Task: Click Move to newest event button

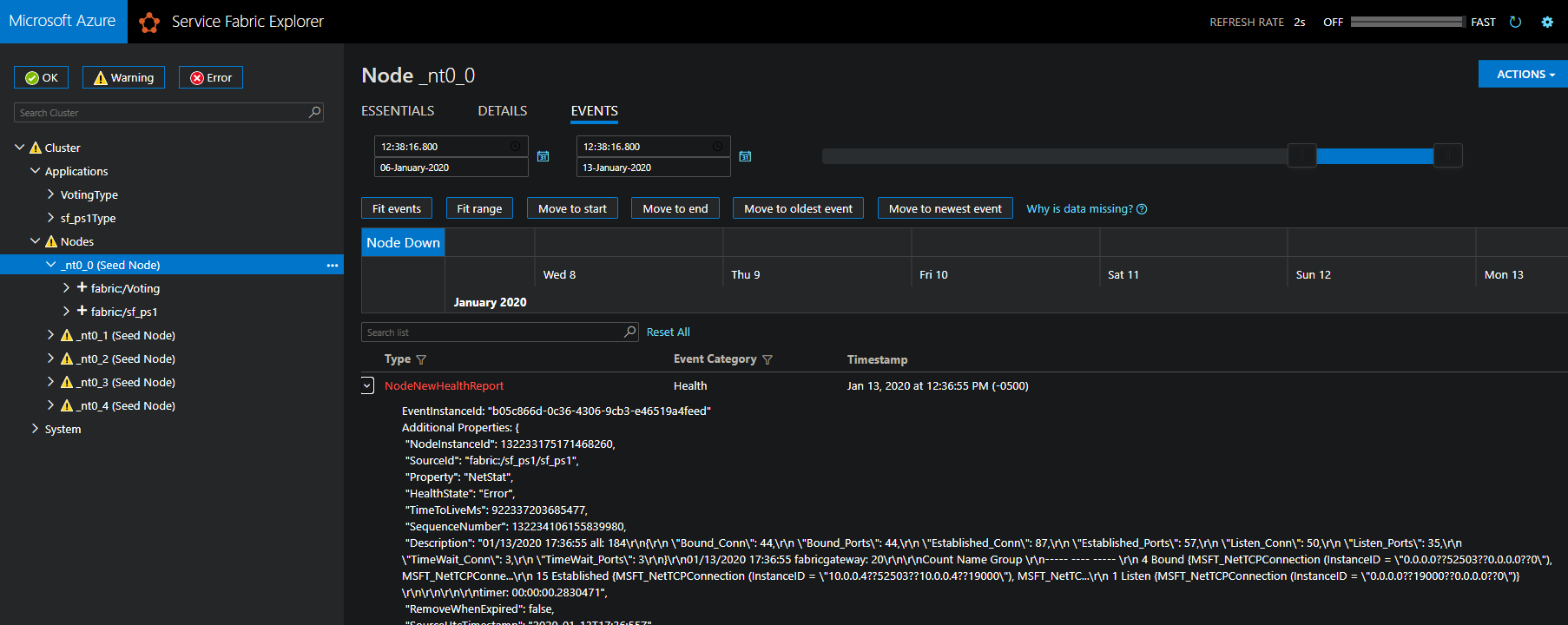Action: [945, 208]
